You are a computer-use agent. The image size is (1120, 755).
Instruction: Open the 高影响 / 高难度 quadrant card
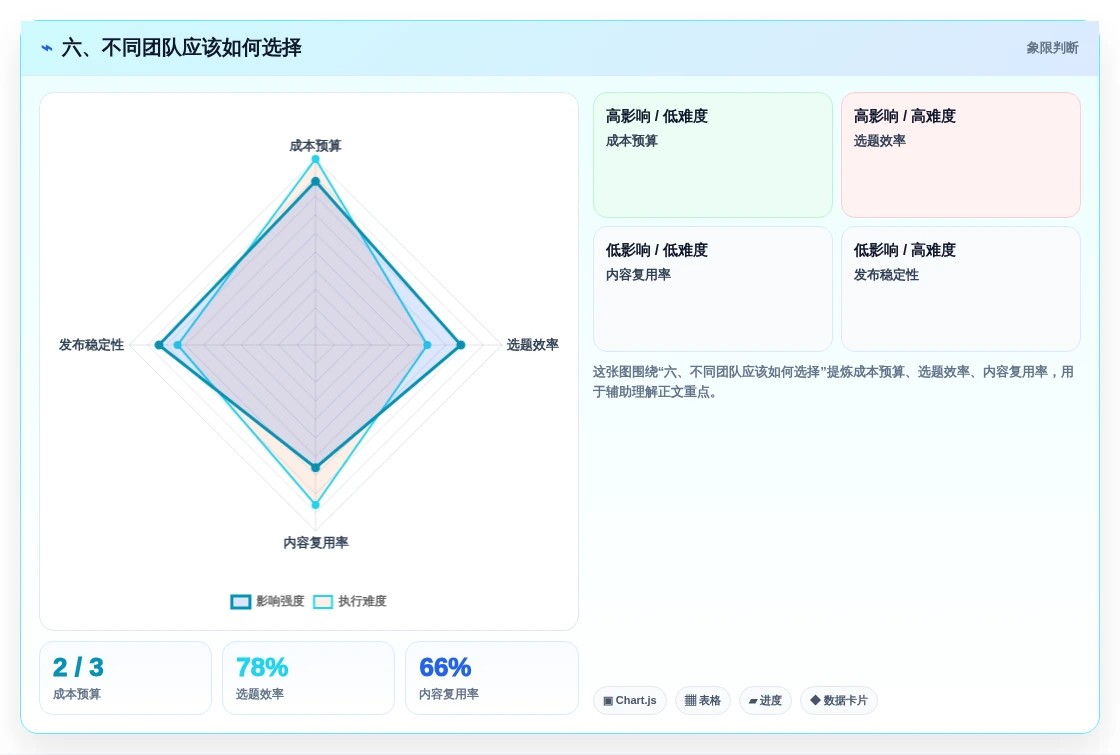click(961, 155)
